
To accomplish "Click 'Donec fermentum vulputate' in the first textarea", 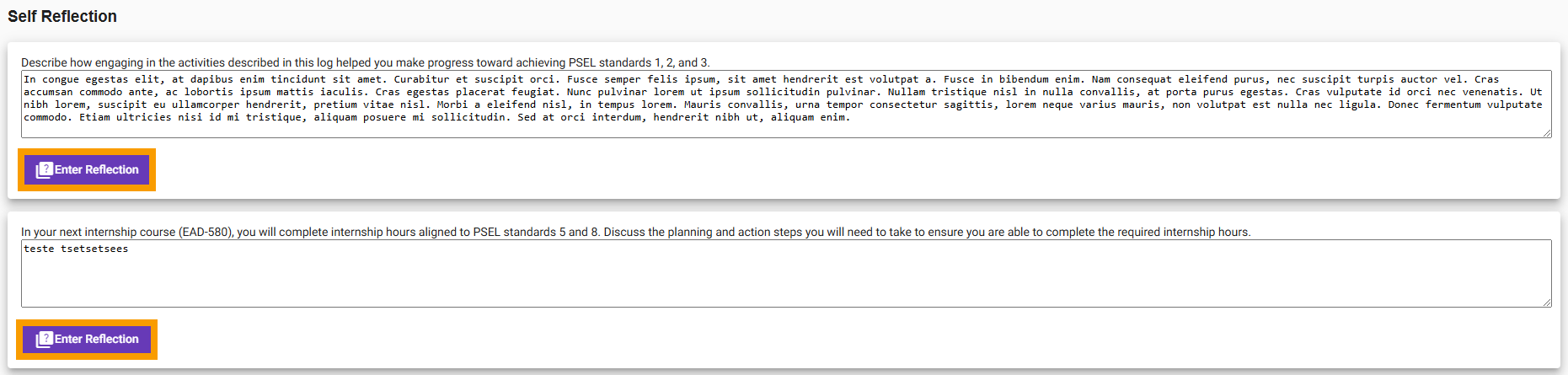I will pyautogui.click(x=1465, y=105).
